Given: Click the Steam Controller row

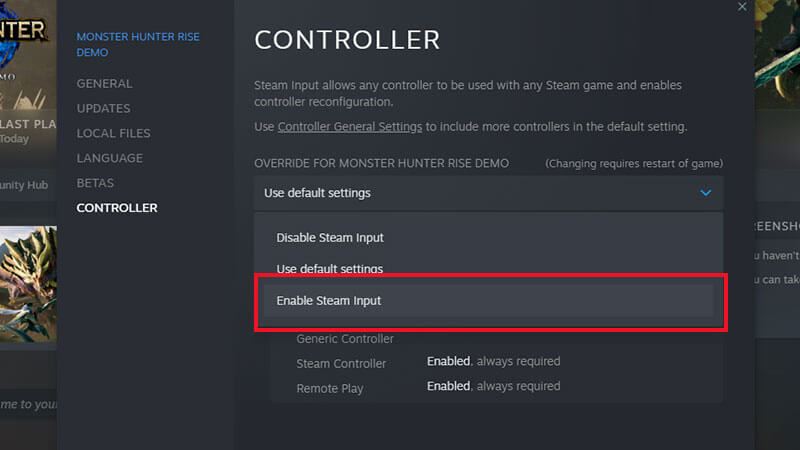Looking at the screenshot, I should (x=341, y=363).
